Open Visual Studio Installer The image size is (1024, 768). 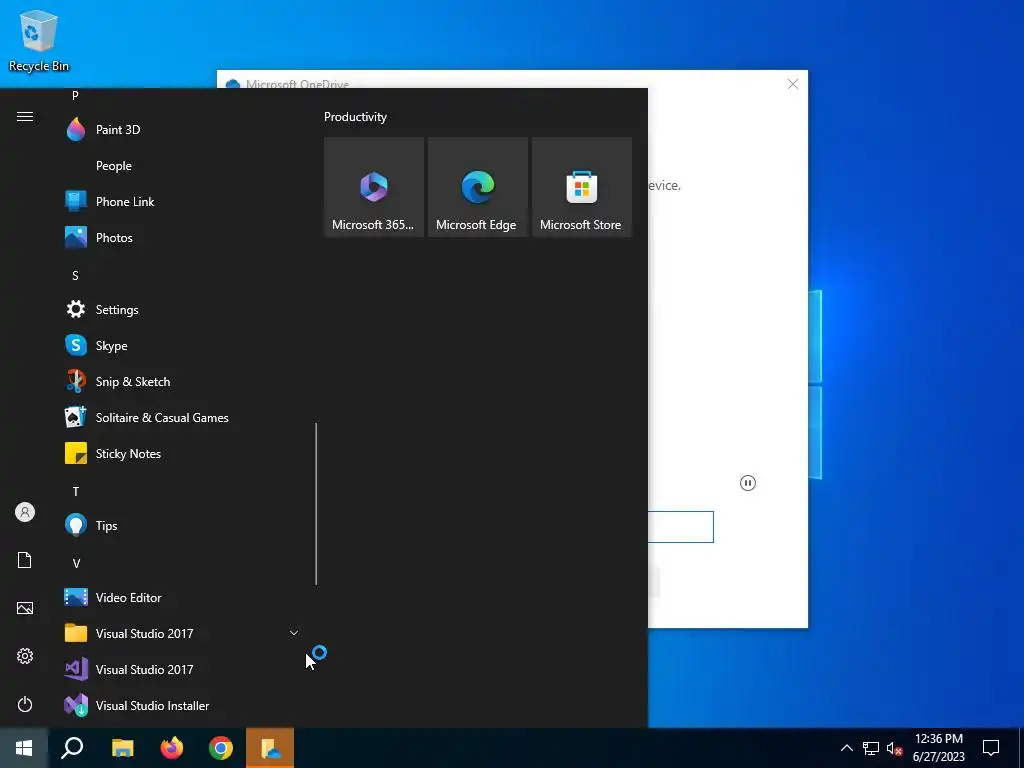click(180, 705)
